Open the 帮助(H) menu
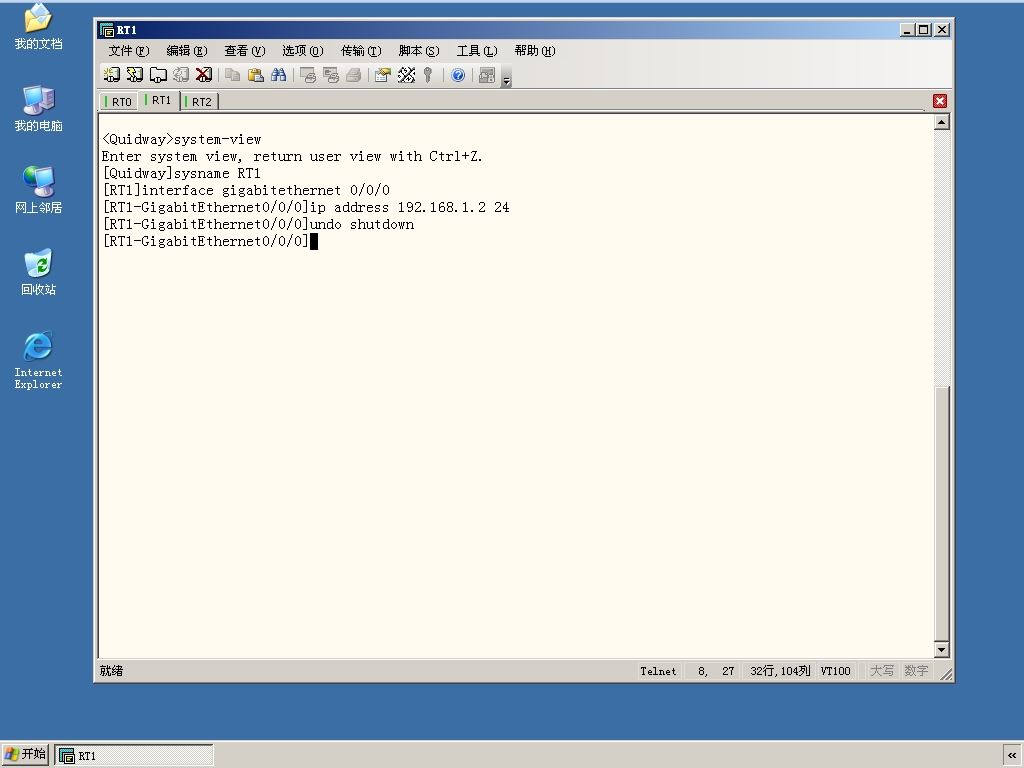Screen dimensions: 1024x768 pos(535,51)
